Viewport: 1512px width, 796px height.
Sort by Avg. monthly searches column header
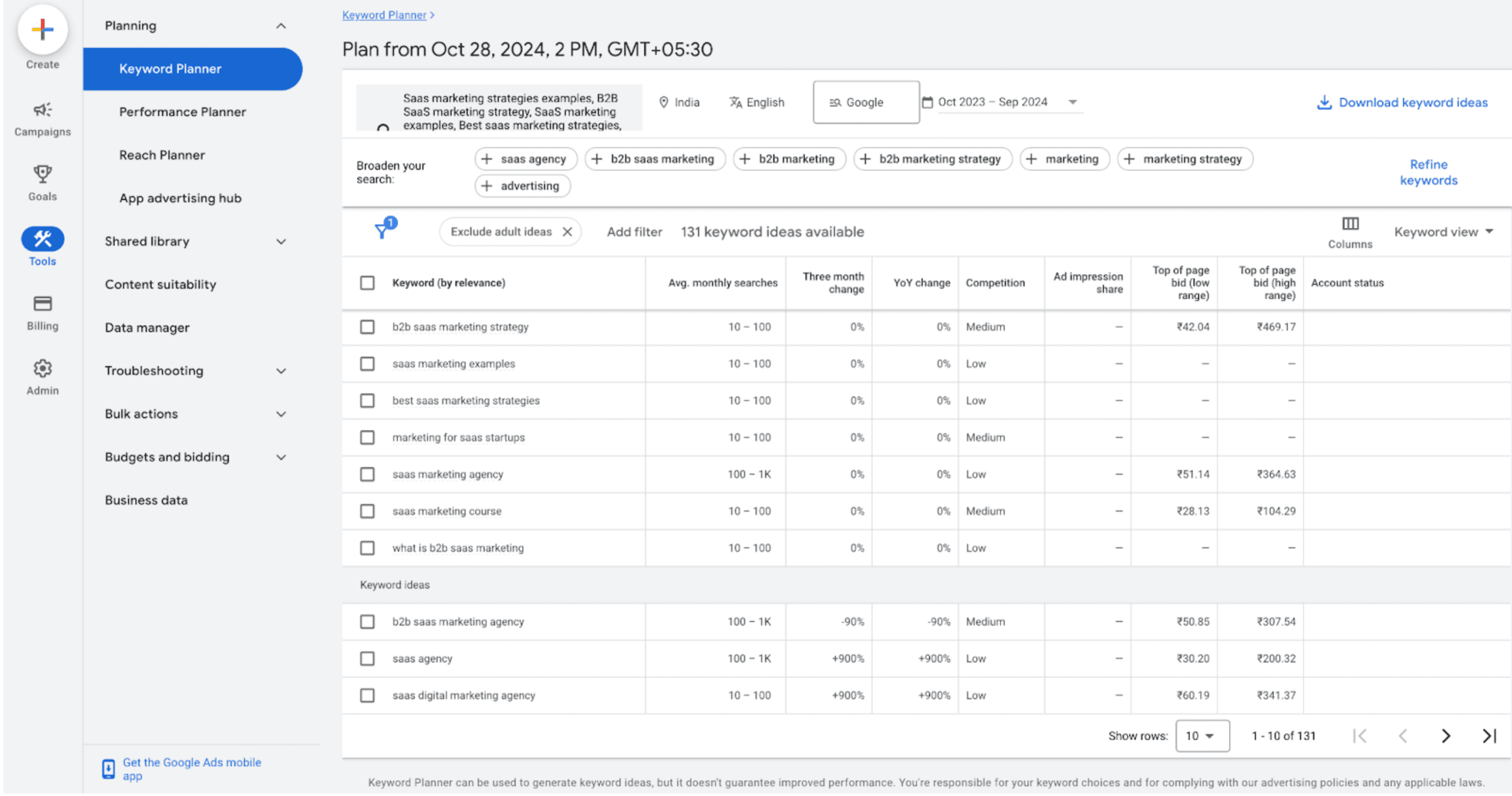[x=723, y=283]
